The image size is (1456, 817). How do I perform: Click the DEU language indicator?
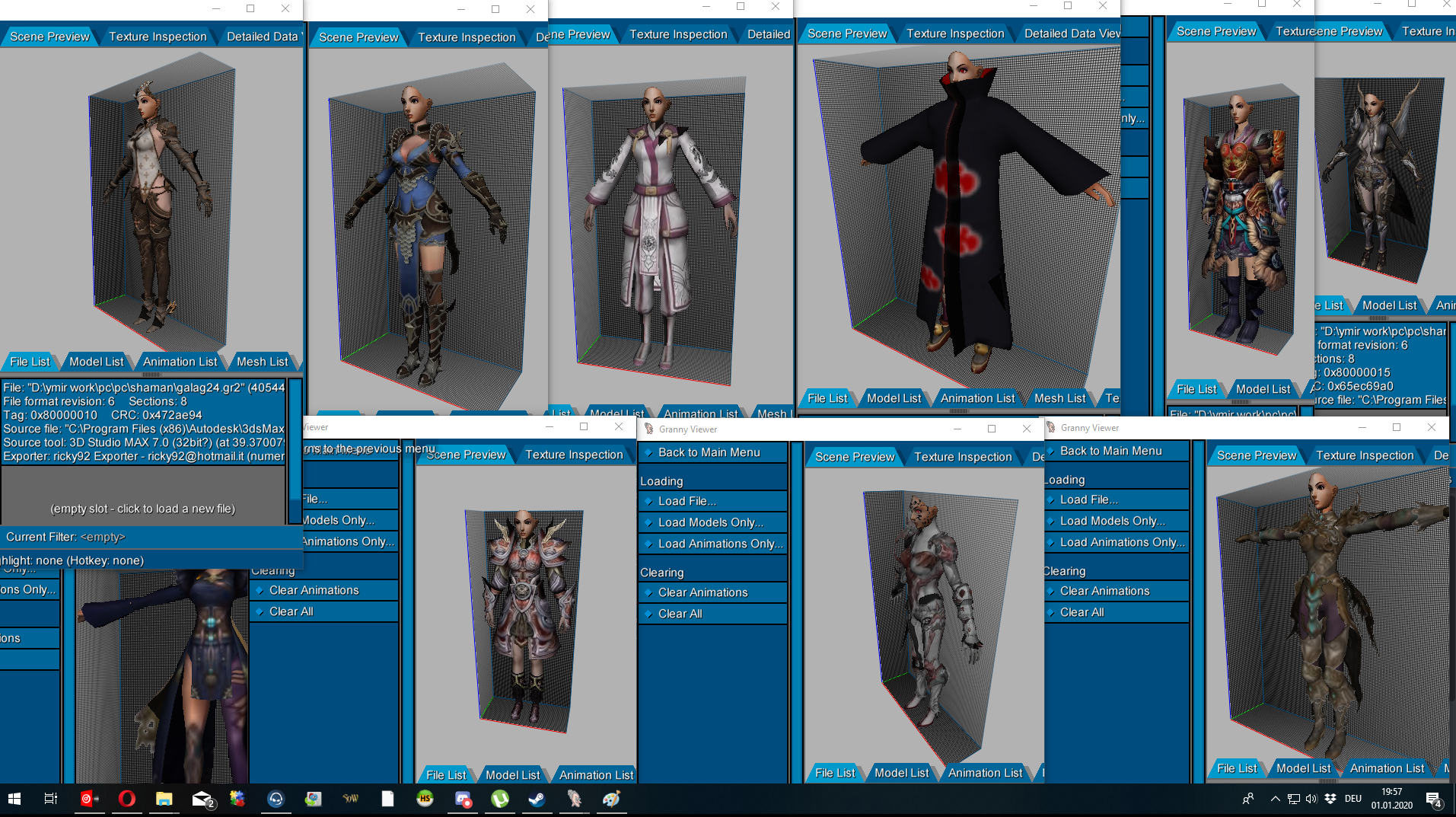click(1353, 799)
